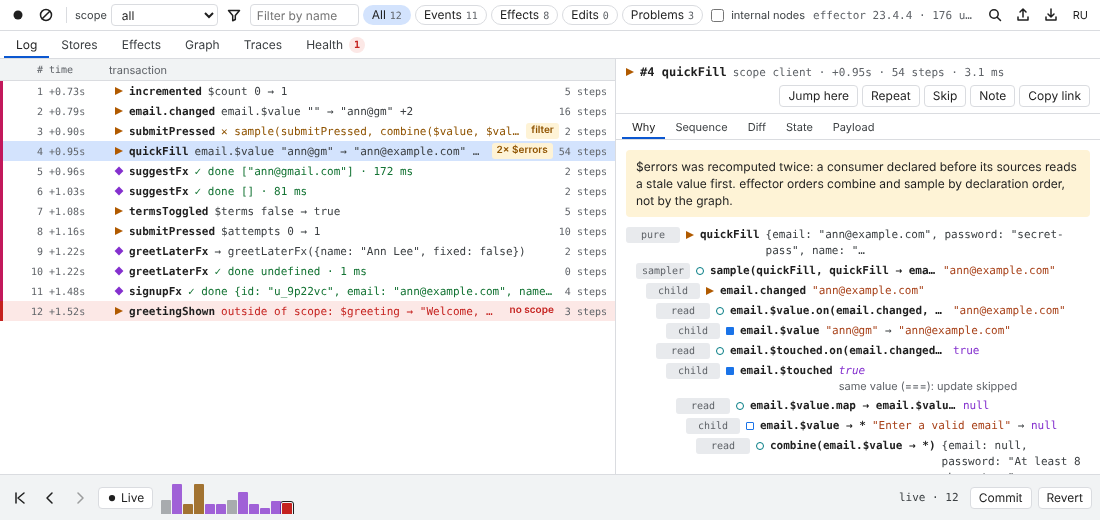Click the triangle icon in #4 quickFill header
Screen dimensions: 1100x520
coord(629,72)
